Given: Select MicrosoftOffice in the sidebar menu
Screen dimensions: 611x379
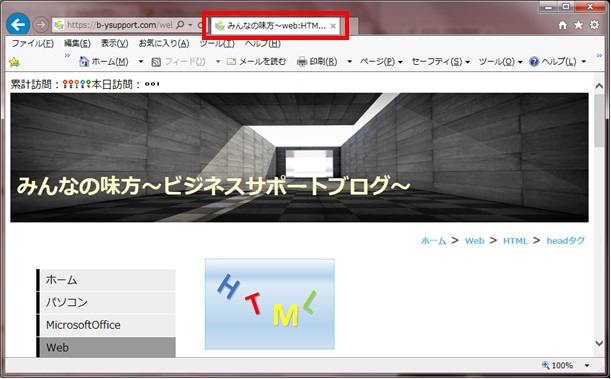Looking at the screenshot, I should pyautogui.click(x=106, y=325).
